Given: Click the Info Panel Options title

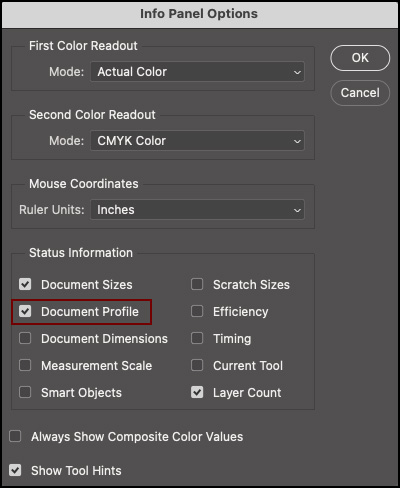Looking at the screenshot, I should click(x=199, y=14).
